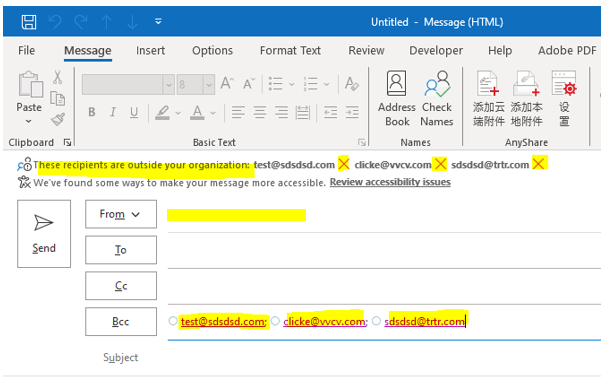Open the Clipboard pane launcher
603x387 pixels.
click(x=67, y=143)
